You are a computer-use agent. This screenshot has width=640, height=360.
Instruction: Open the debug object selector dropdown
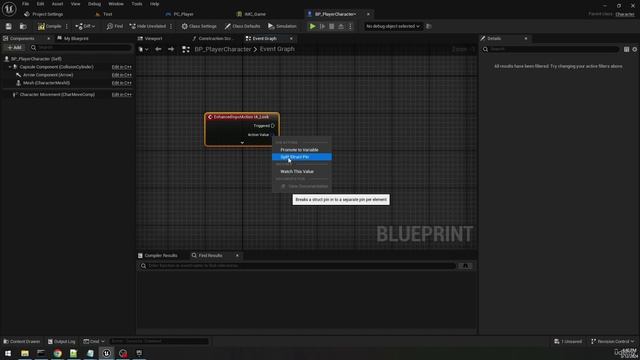click(393, 26)
